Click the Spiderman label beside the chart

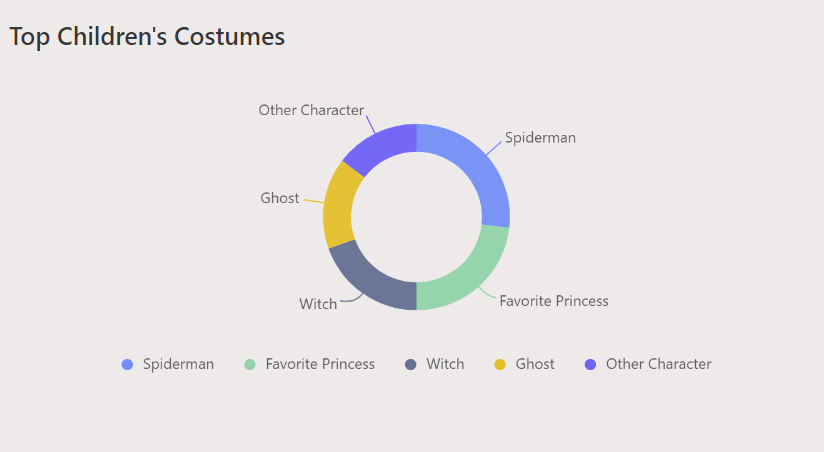click(540, 138)
